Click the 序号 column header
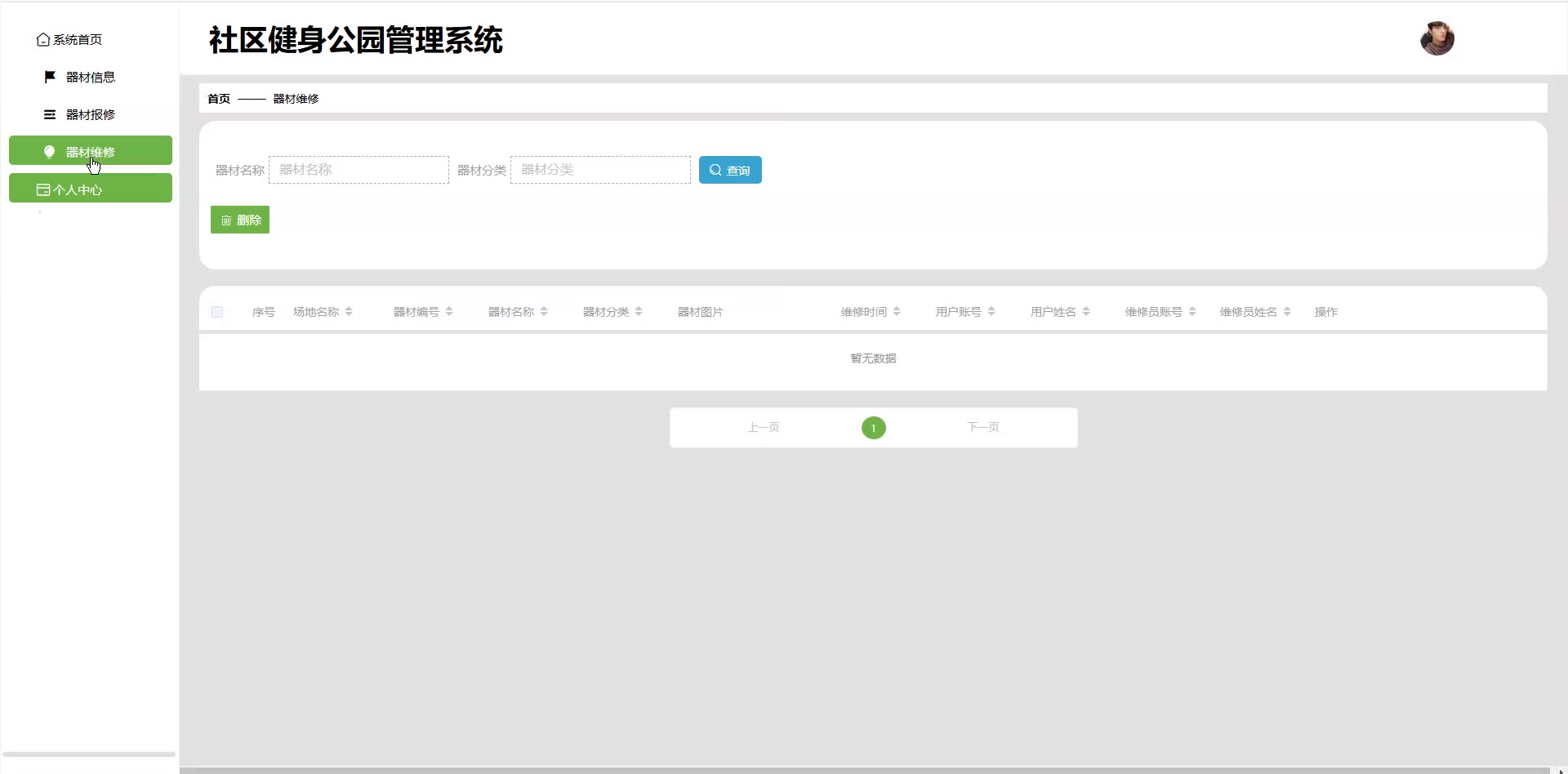 pyautogui.click(x=264, y=312)
